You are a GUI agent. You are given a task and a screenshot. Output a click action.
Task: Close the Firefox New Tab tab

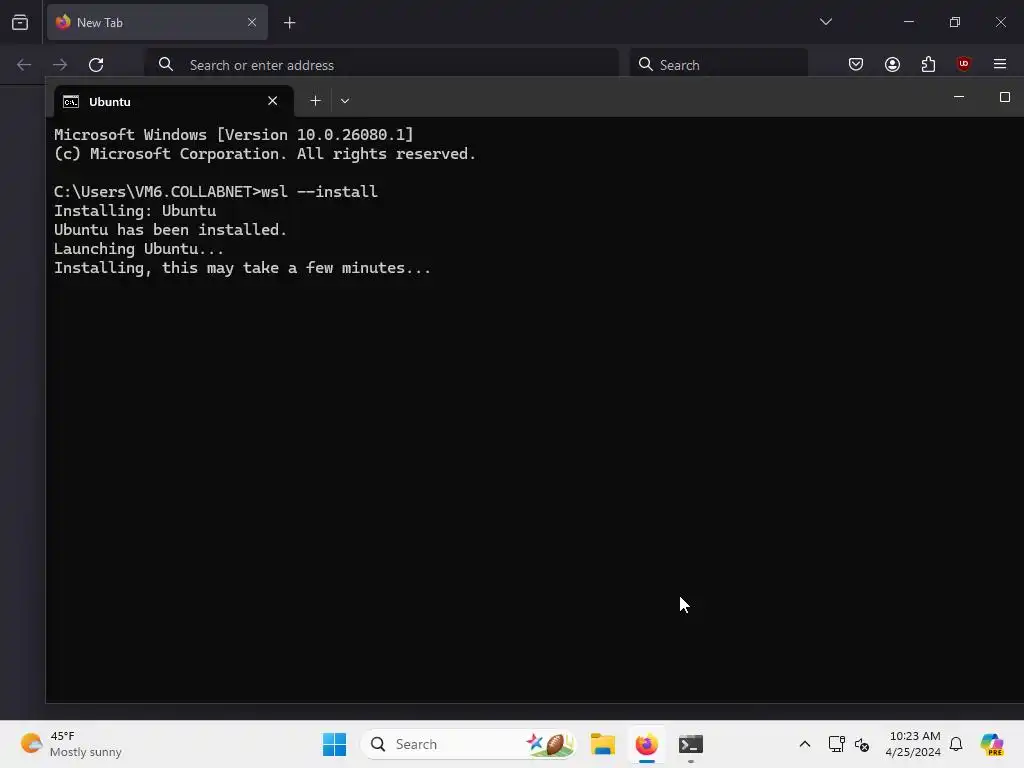coord(252,22)
